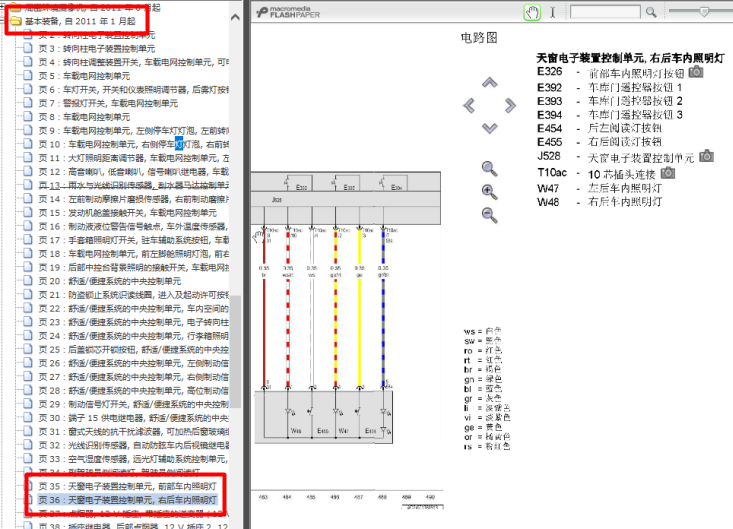The height and width of the screenshot is (529, 733).
Task: Click the 电路图 heading
Action: pos(479,37)
